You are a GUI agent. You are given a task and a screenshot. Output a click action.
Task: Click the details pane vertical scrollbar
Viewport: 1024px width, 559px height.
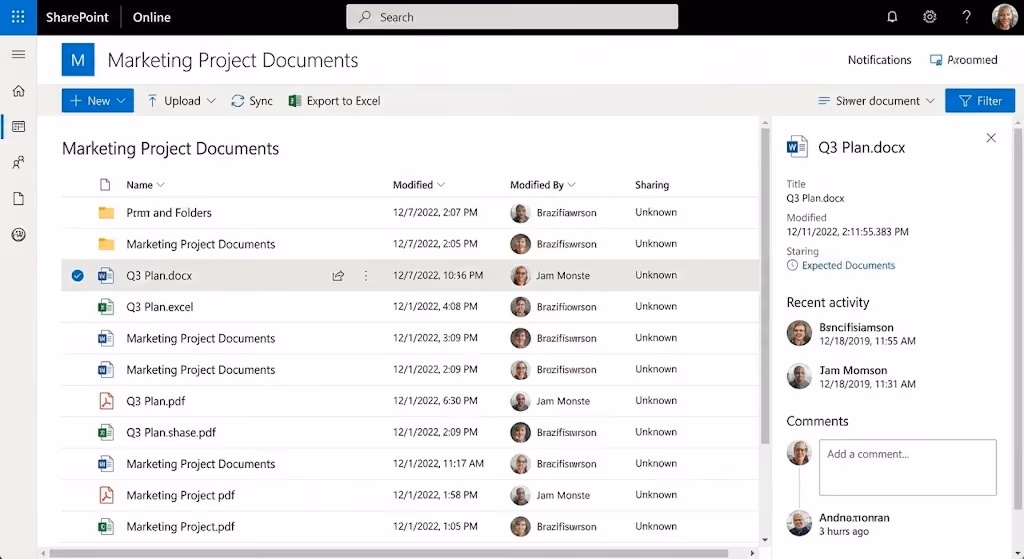click(x=1019, y=319)
